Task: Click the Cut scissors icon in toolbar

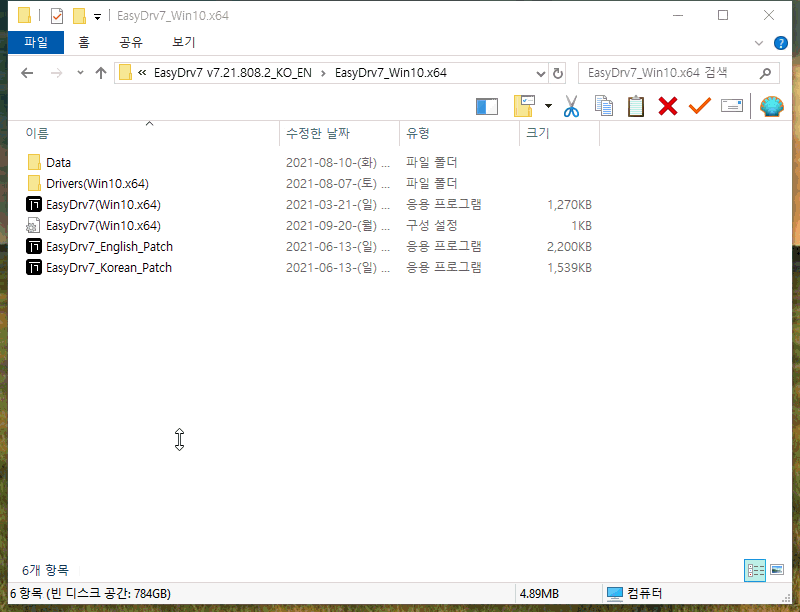Action: click(x=571, y=107)
